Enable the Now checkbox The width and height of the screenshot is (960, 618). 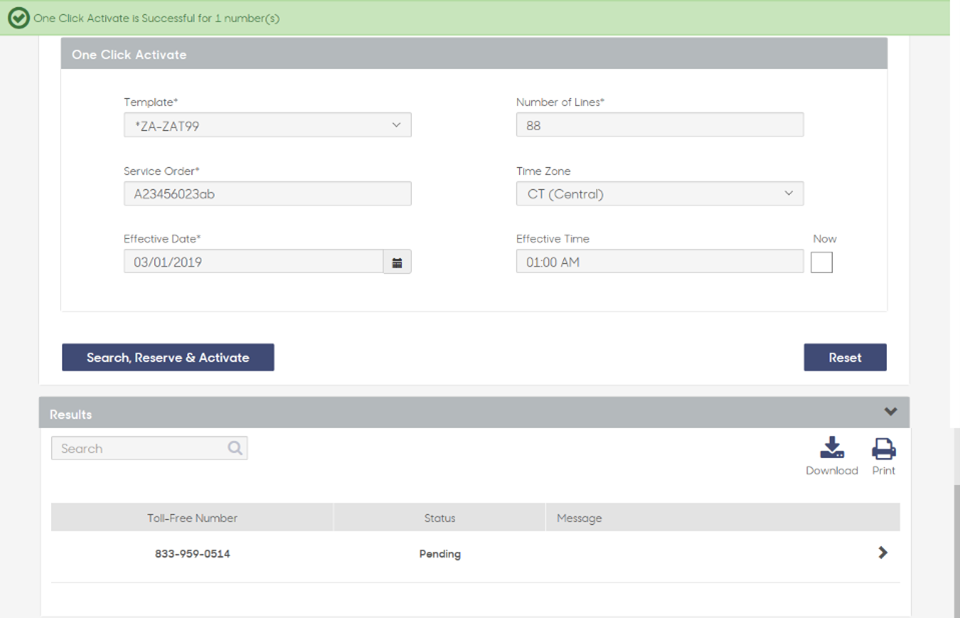(x=822, y=263)
